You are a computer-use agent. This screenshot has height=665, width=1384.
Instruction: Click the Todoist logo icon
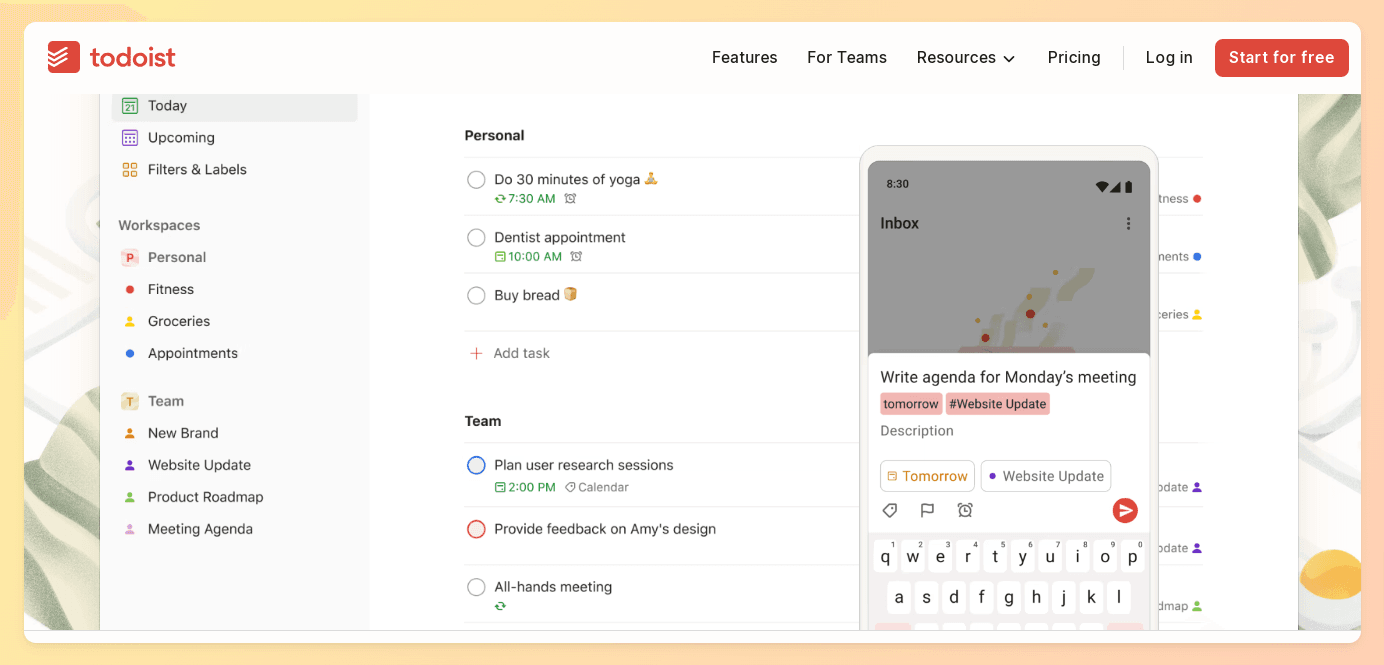click(x=64, y=57)
